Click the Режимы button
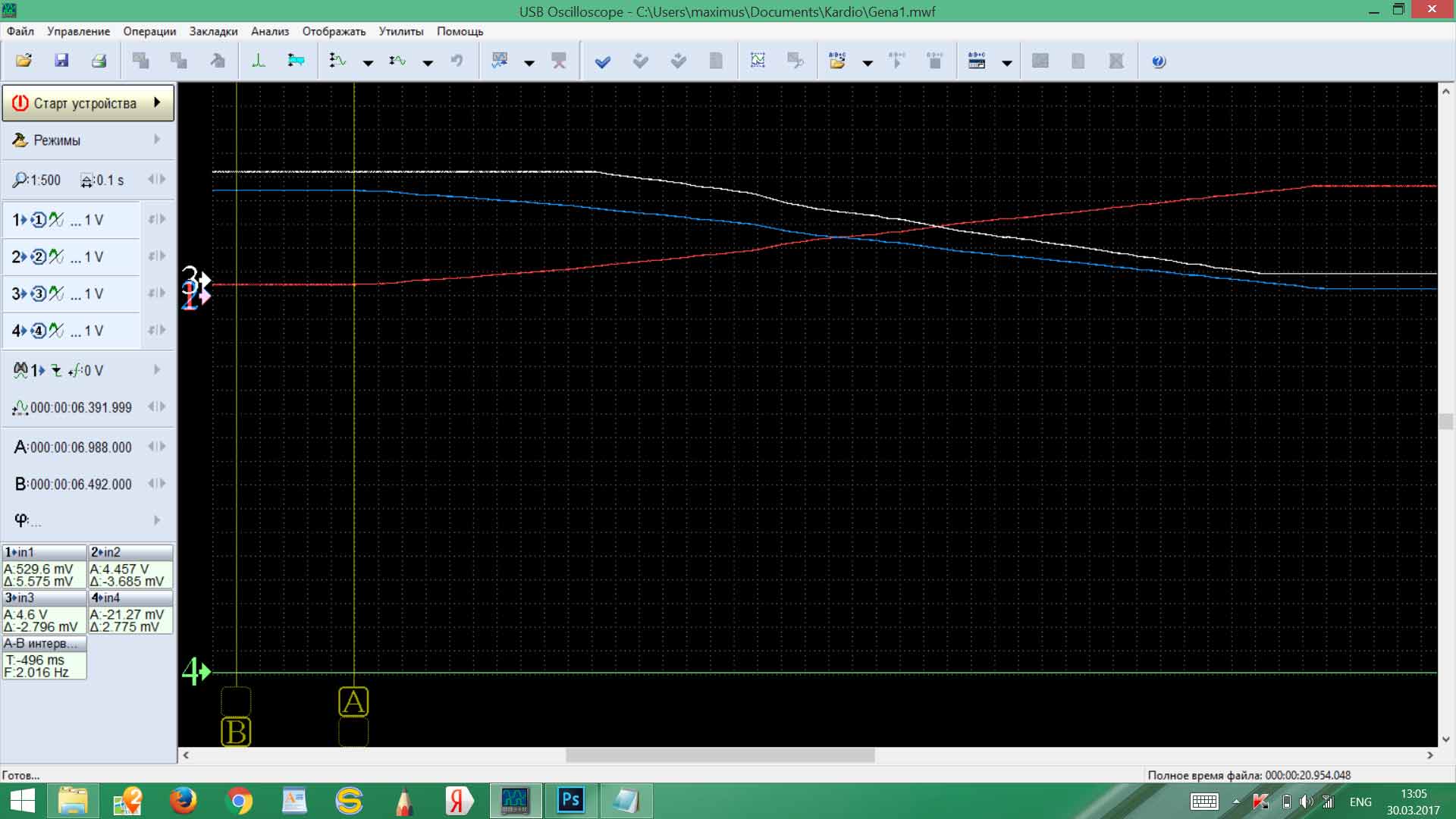Image resolution: width=1456 pixels, height=819 pixels. click(88, 140)
